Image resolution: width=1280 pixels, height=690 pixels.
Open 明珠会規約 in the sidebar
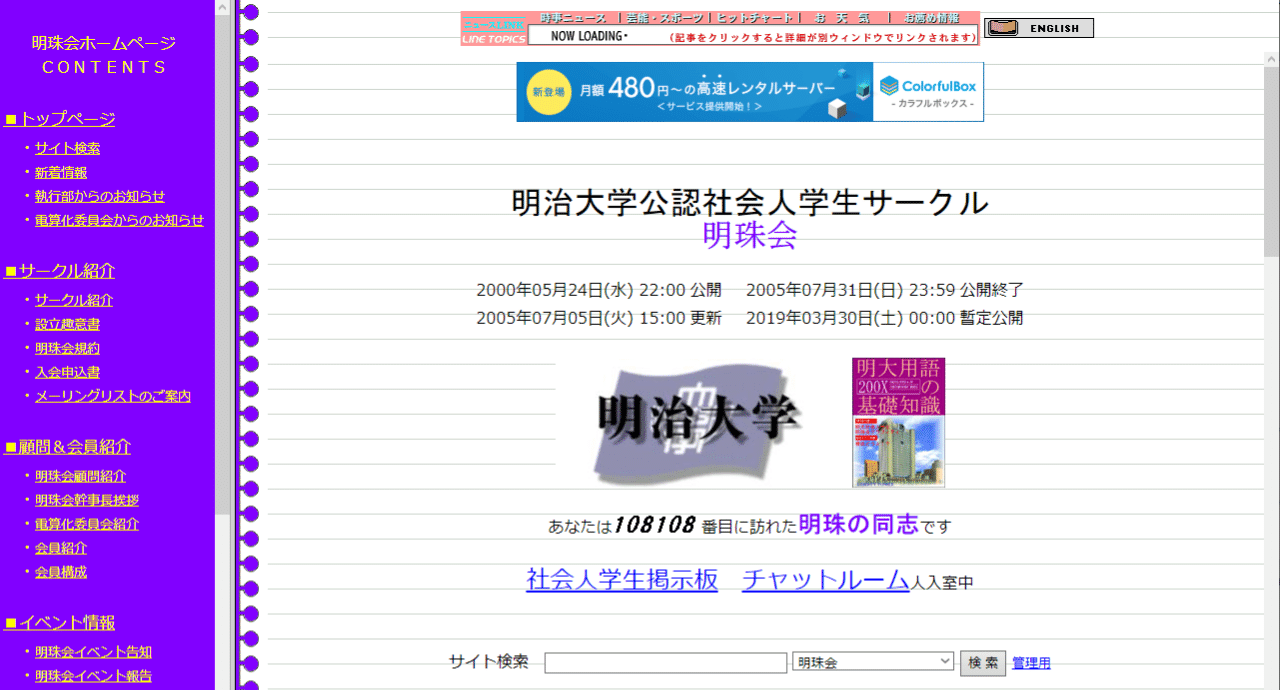pos(67,348)
